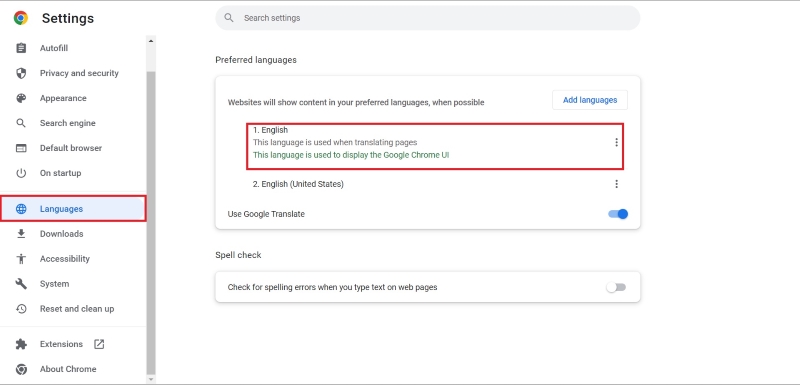Click the 'Spell check' heading

pos(238,255)
